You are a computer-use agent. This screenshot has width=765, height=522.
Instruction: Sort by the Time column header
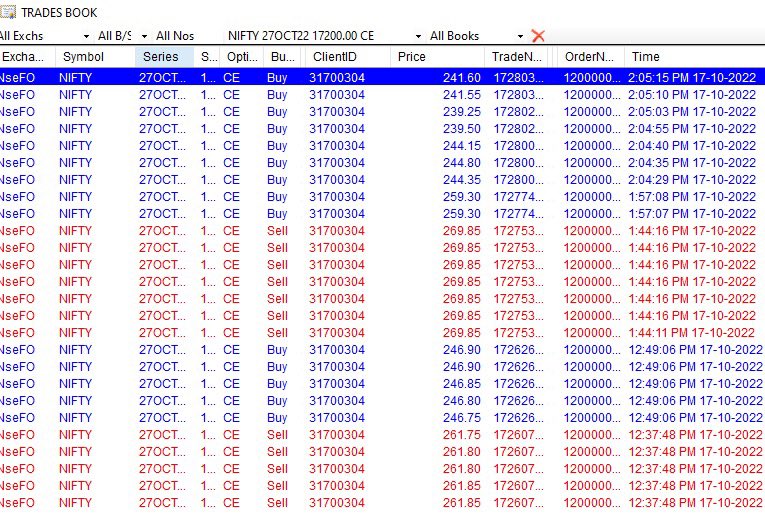[695, 57]
